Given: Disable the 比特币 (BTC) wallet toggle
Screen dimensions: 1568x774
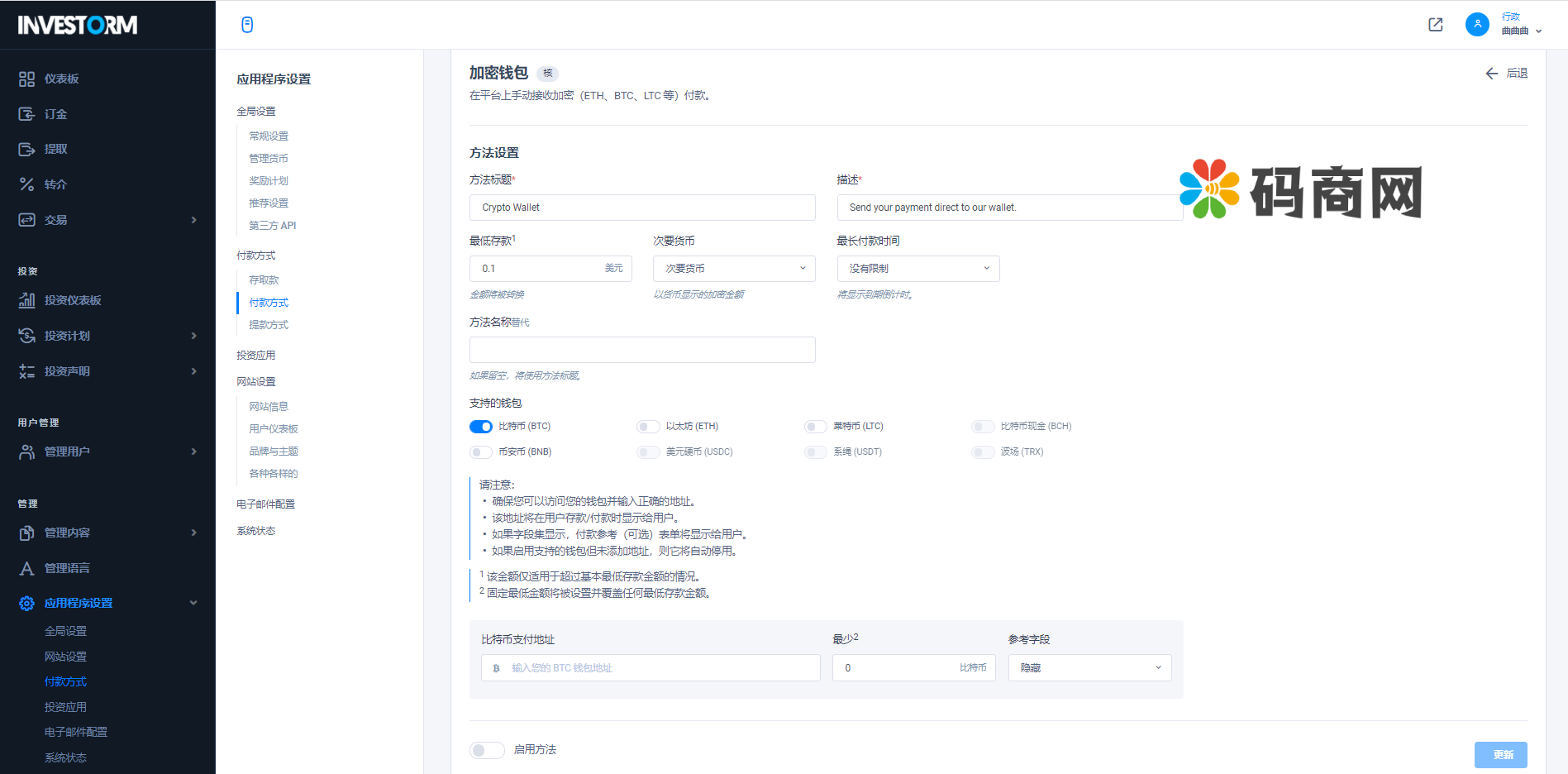Looking at the screenshot, I should (480, 426).
